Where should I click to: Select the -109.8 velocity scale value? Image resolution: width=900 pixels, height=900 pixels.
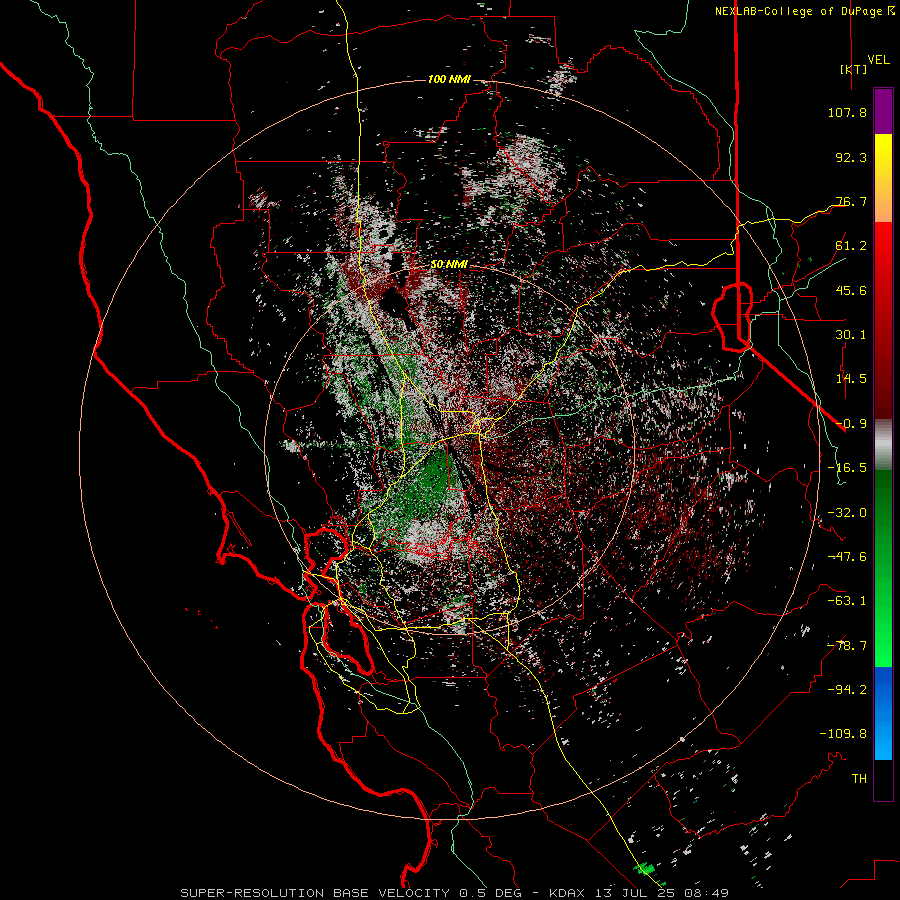click(x=843, y=734)
